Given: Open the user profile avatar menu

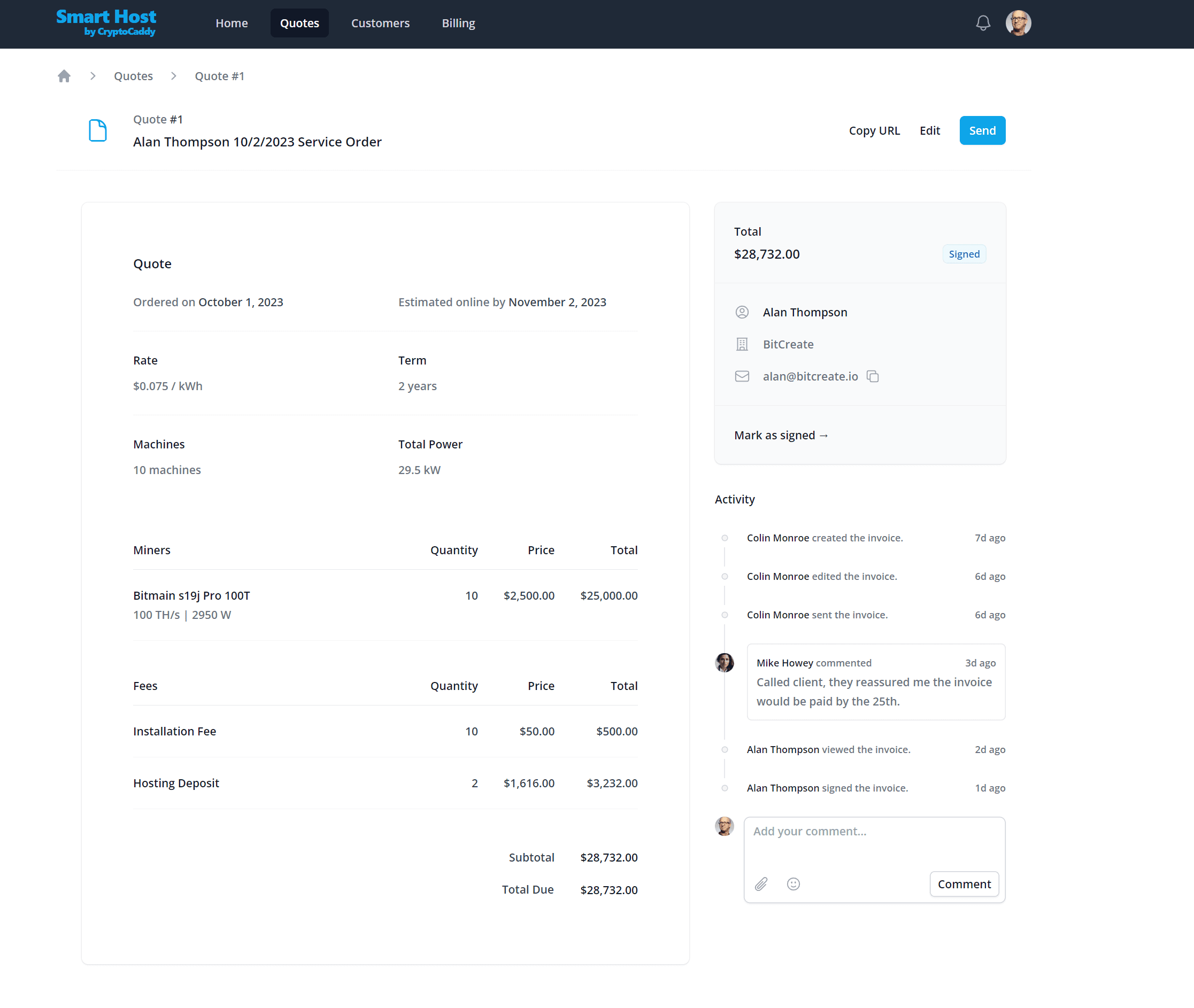Looking at the screenshot, I should click(x=1018, y=23).
